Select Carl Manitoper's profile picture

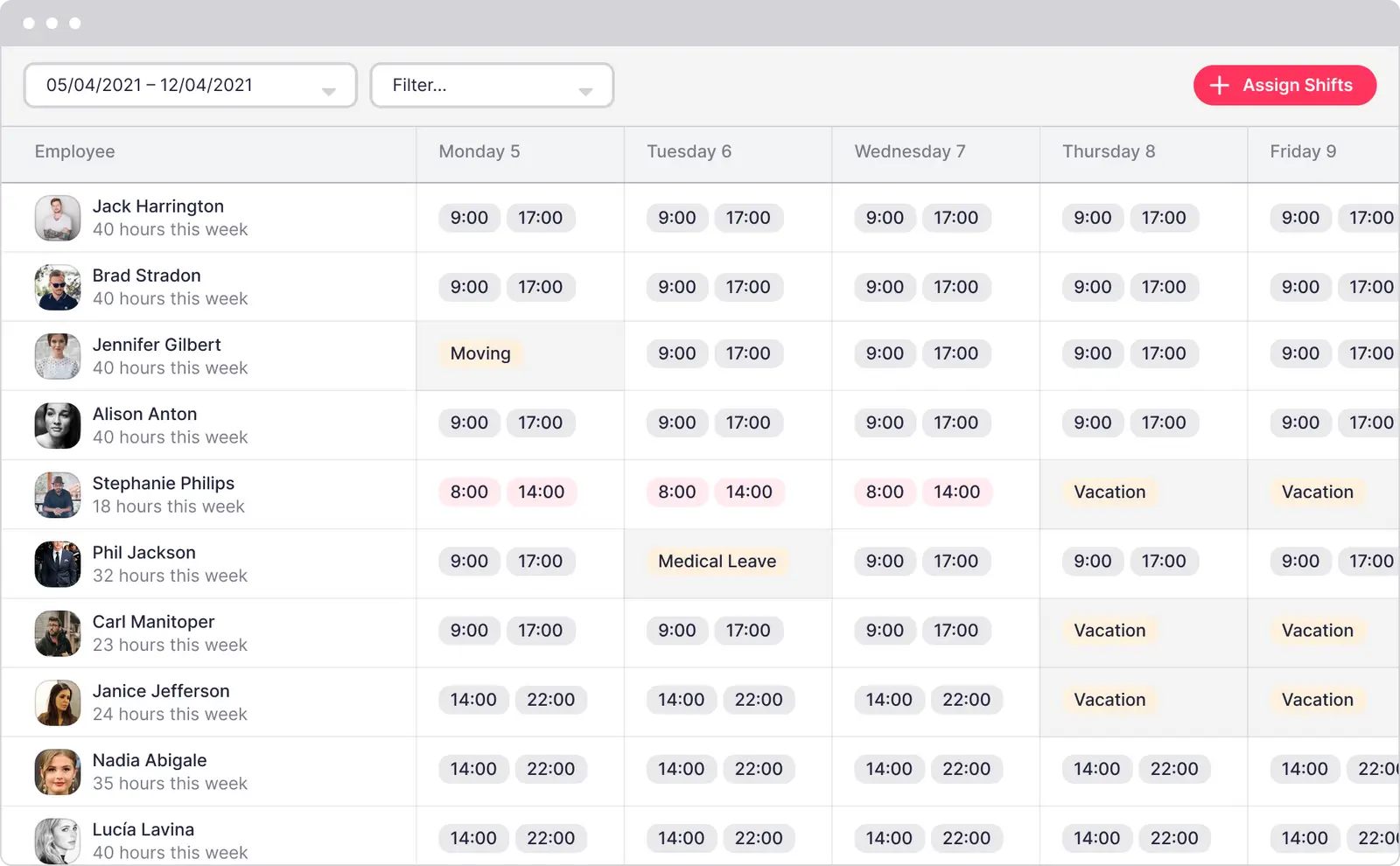[x=57, y=632]
